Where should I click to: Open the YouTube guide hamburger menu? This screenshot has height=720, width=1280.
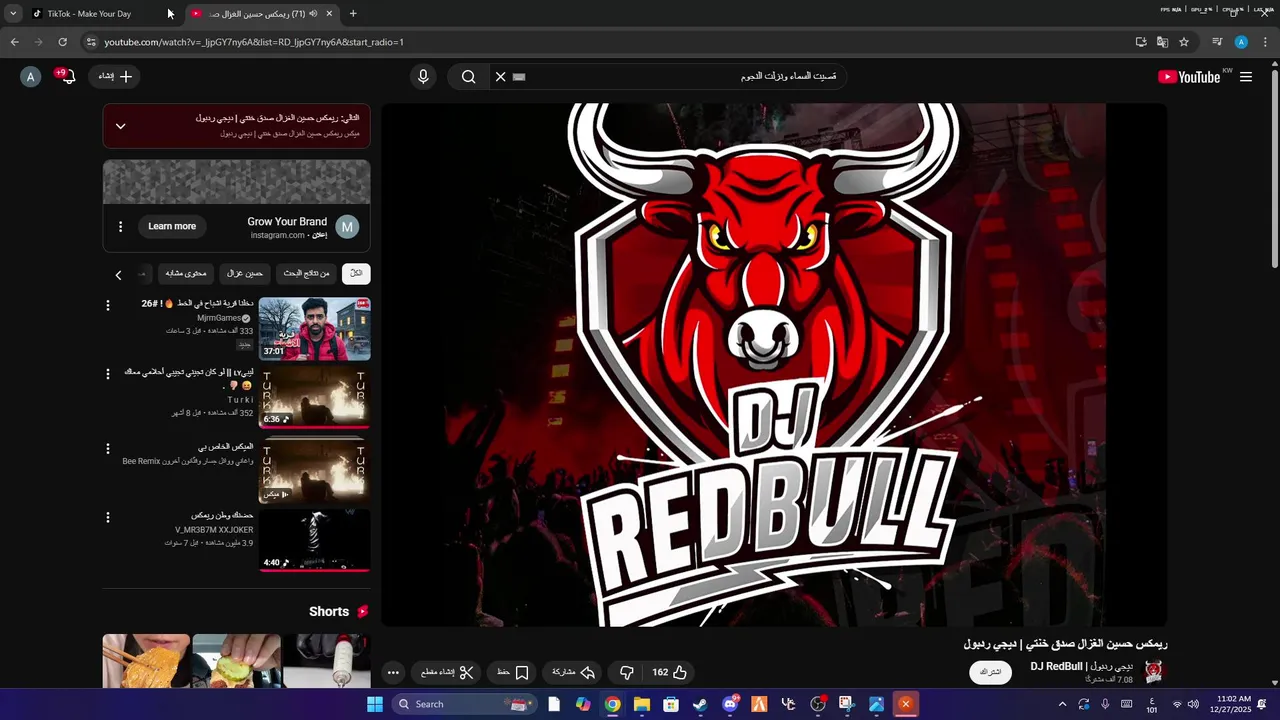[1246, 77]
